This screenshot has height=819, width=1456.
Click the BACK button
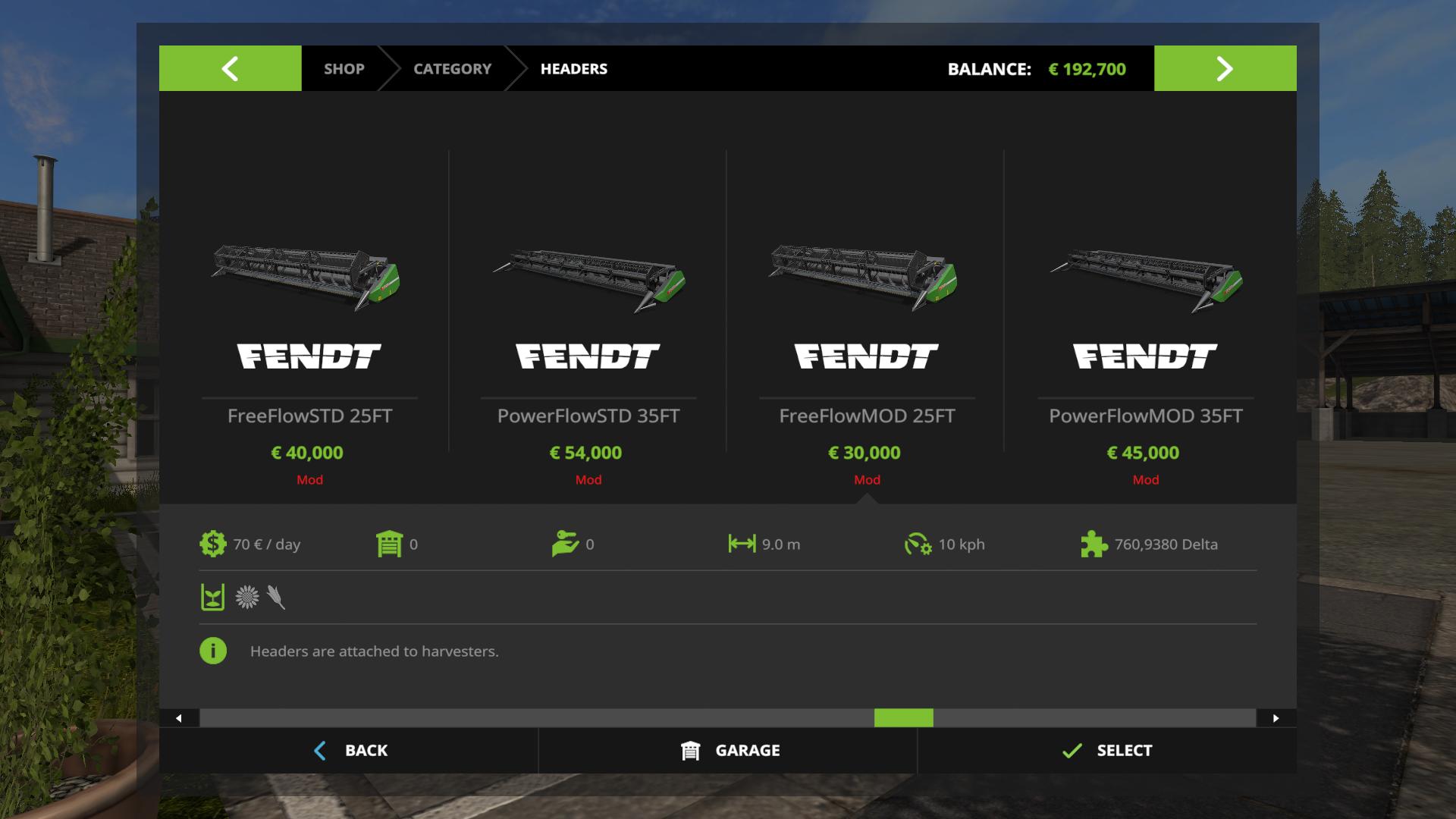[349, 750]
